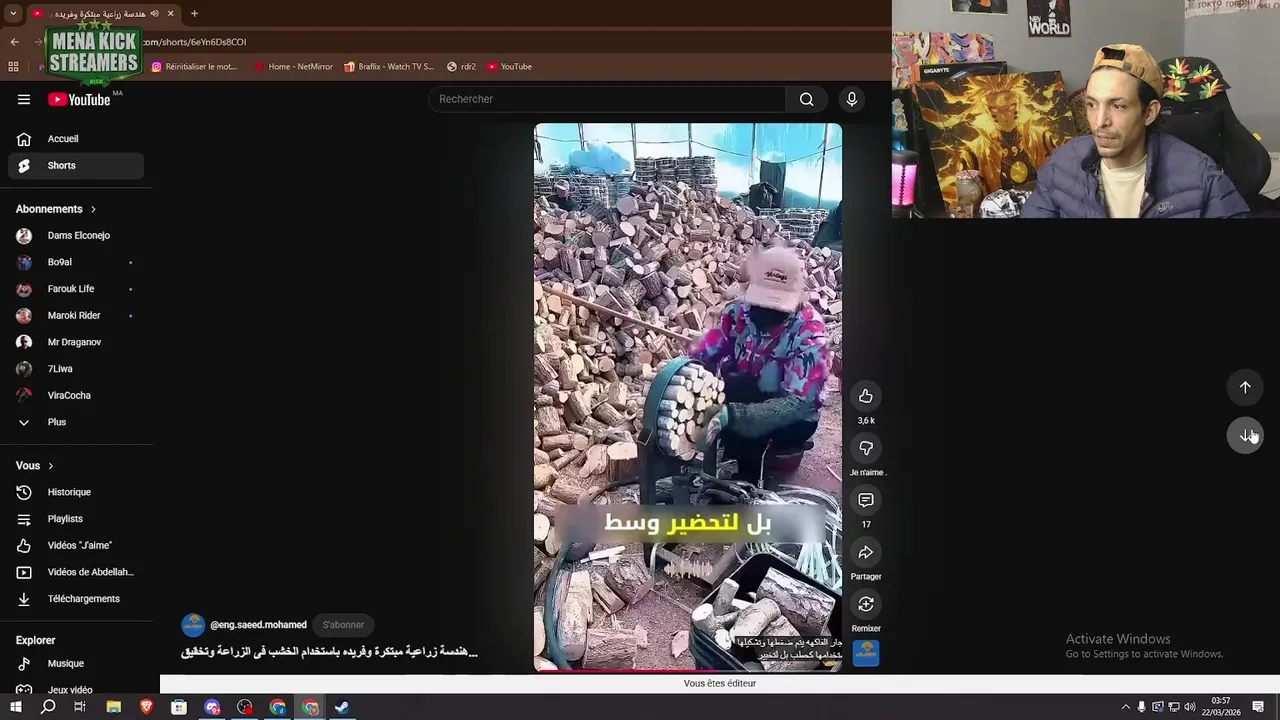
Task: Select Shorts in the sidebar
Action: pos(76,166)
